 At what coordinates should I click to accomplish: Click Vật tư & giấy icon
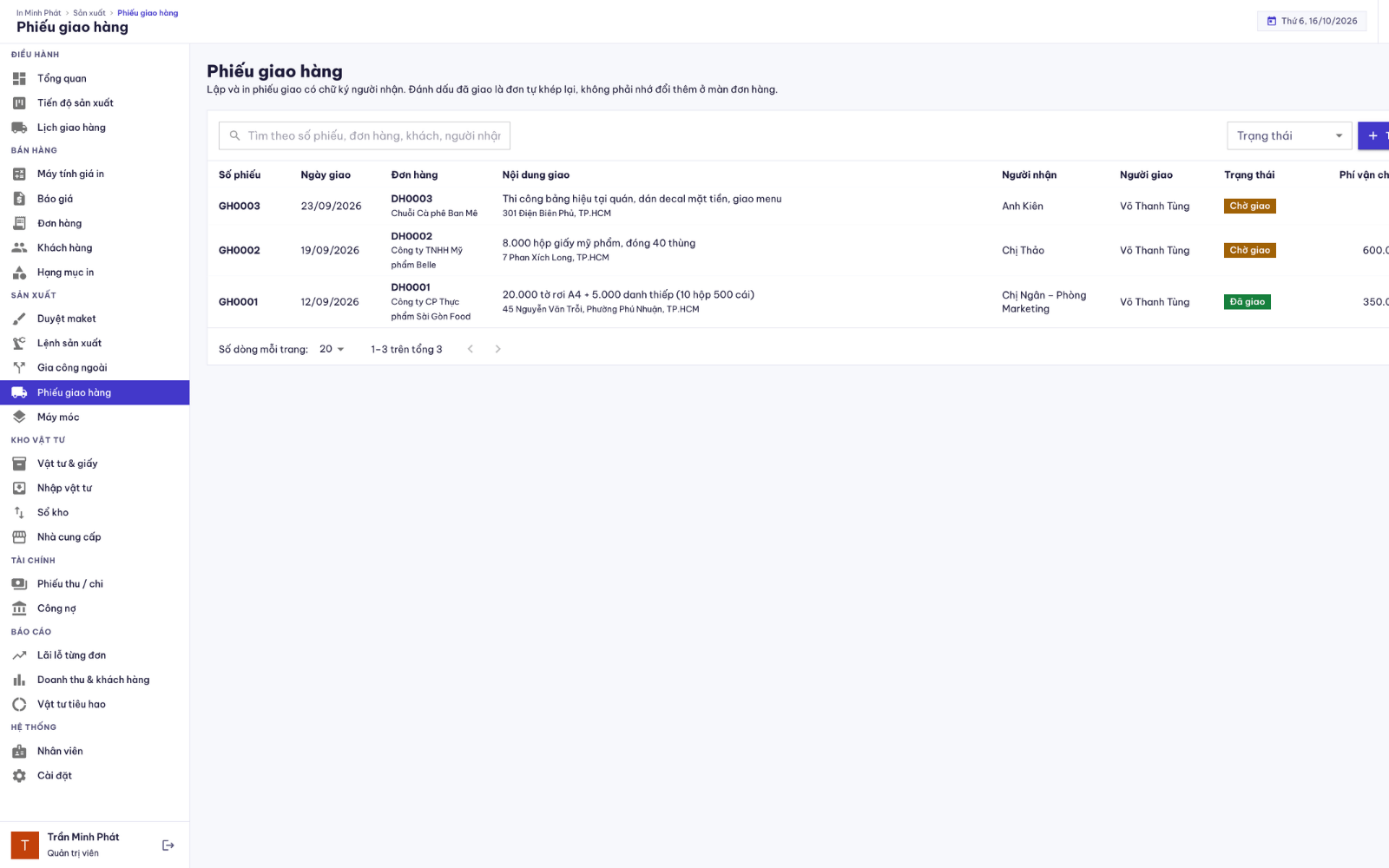tap(19, 464)
